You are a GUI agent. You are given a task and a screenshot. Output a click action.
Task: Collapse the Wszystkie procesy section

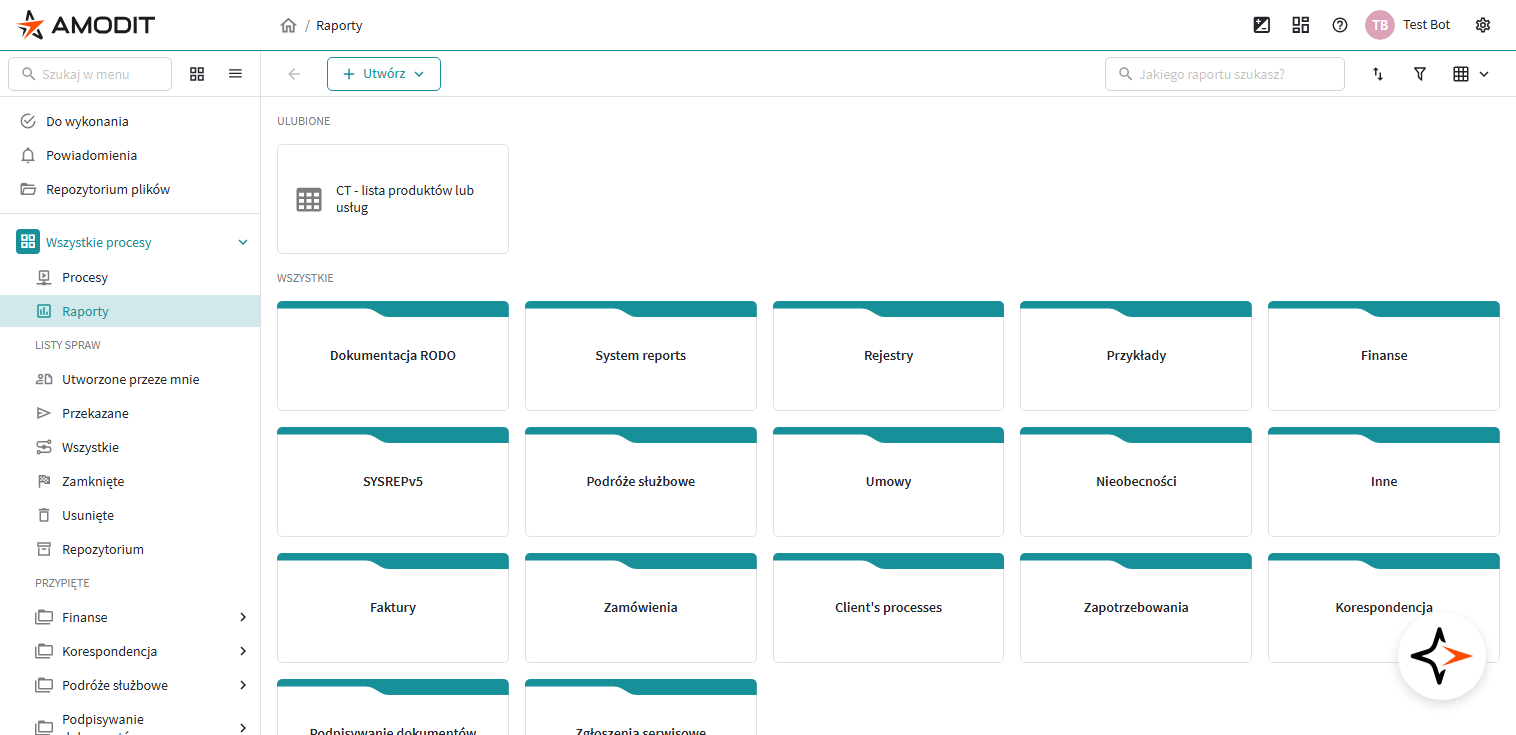point(242,242)
